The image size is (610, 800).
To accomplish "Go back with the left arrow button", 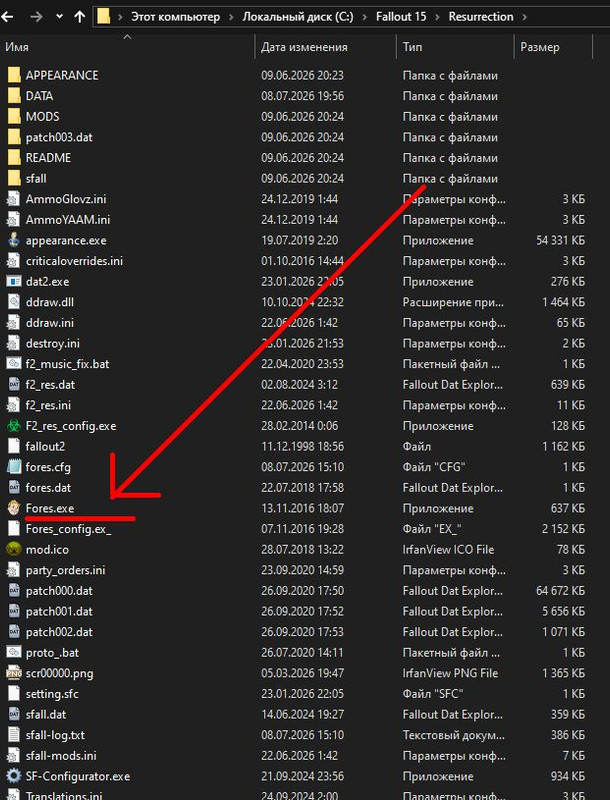I will click(x=7, y=17).
